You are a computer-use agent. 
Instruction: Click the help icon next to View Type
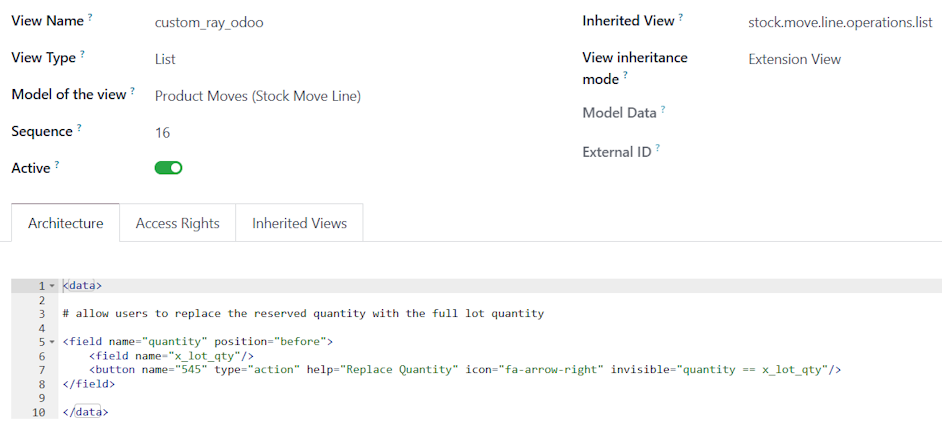[x=82, y=54]
